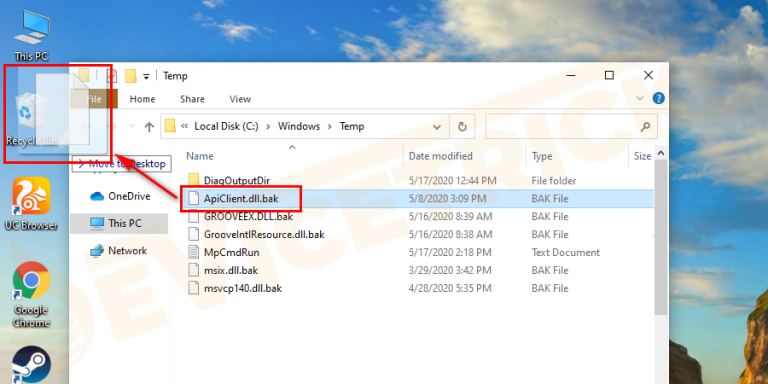Click the GrooveIntlResource.dll.bak file icon

point(194,235)
